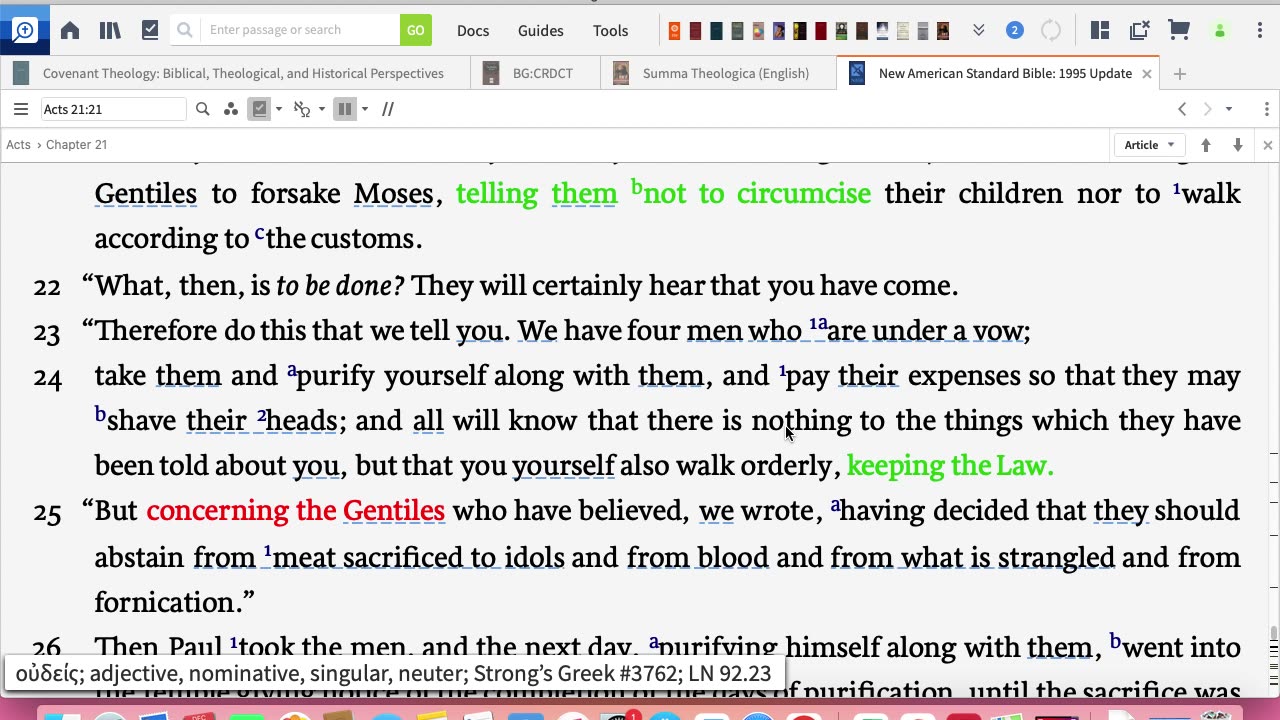Open the panel hamburger menu
The image size is (1280, 720).
pos(20,109)
